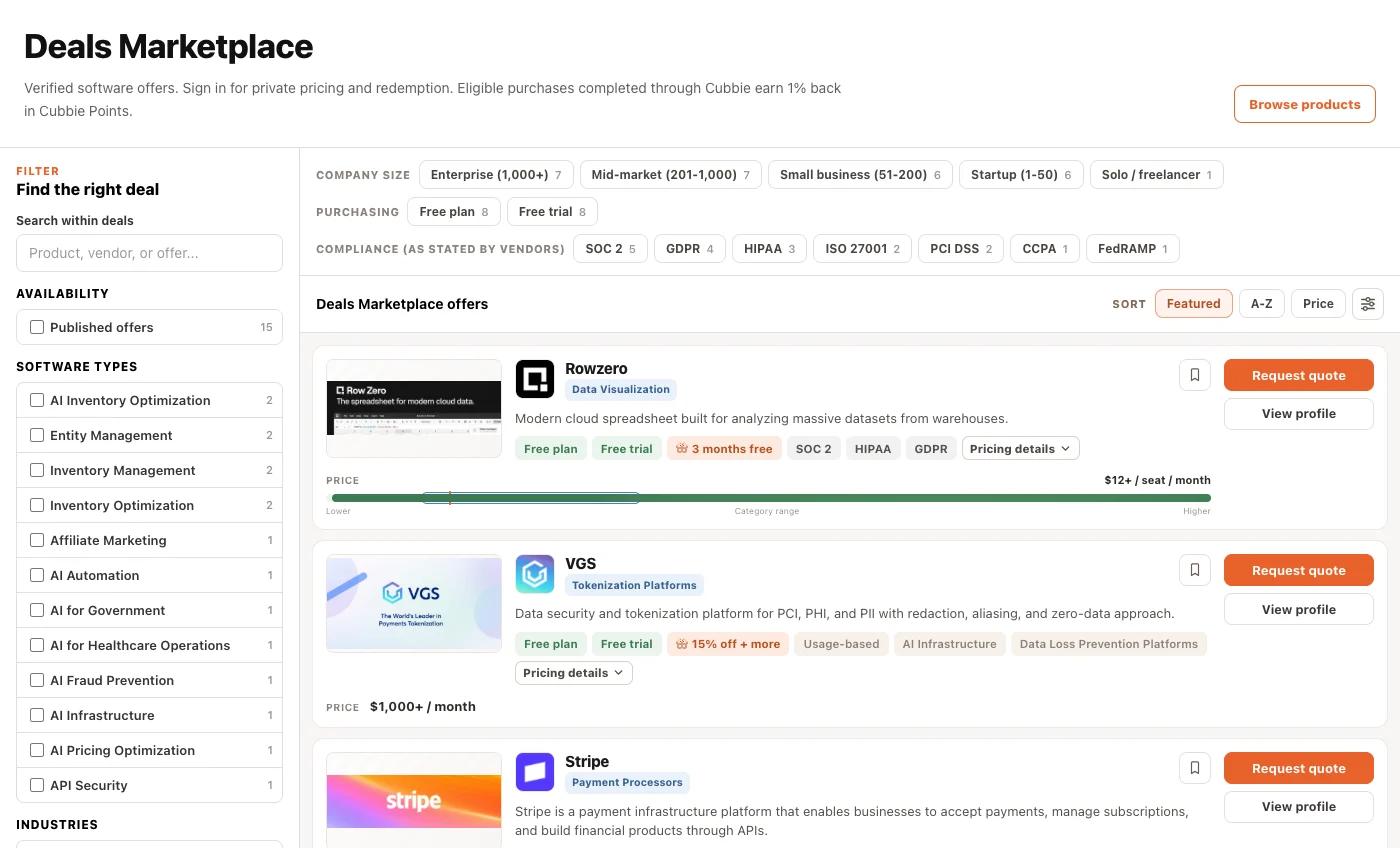1400x848 pixels.
Task: Toggle the Affiliate Marketing checkbox
Action: pos(37,540)
